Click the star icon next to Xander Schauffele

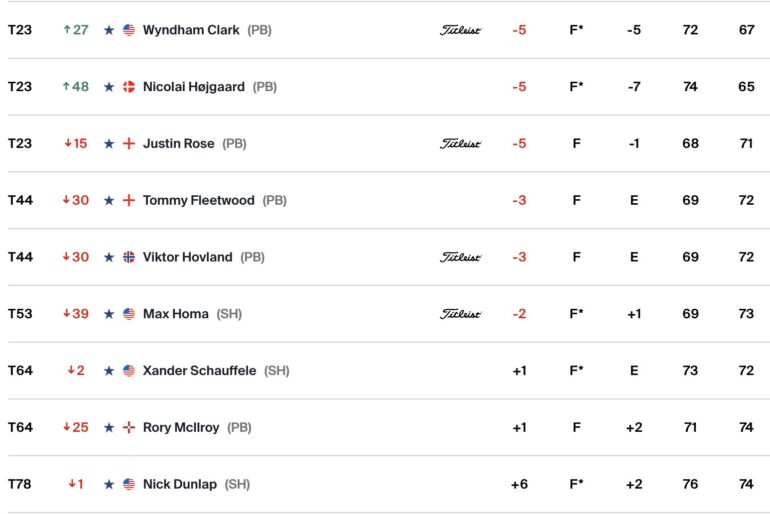coord(109,371)
